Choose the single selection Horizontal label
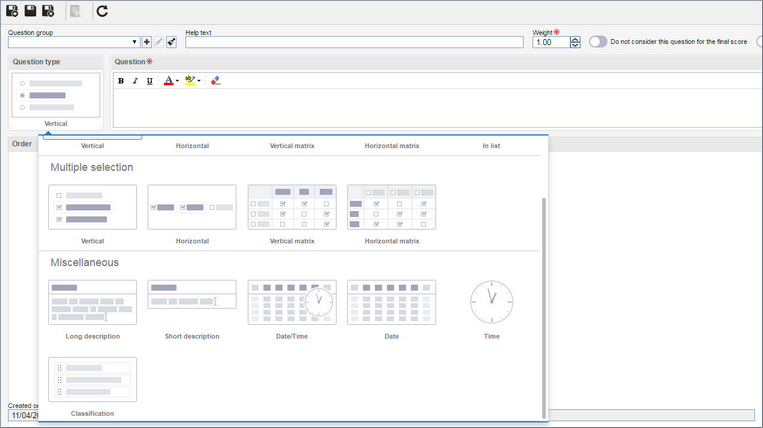 [x=192, y=146]
